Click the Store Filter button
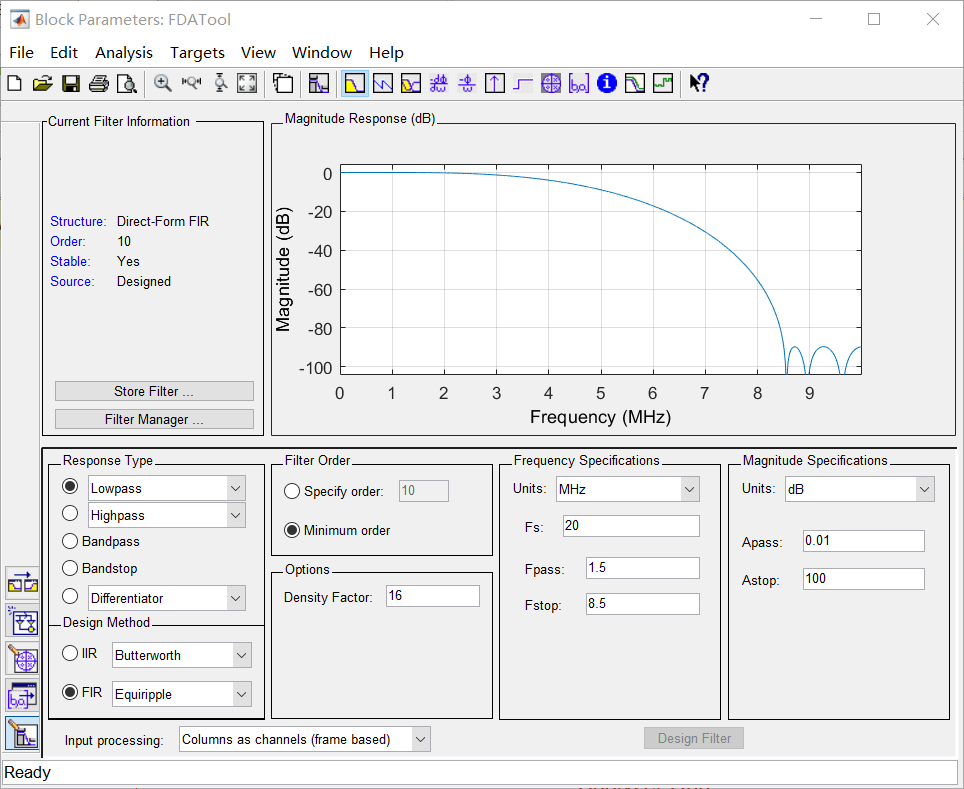The image size is (964, 789). click(x=154, y=391)
